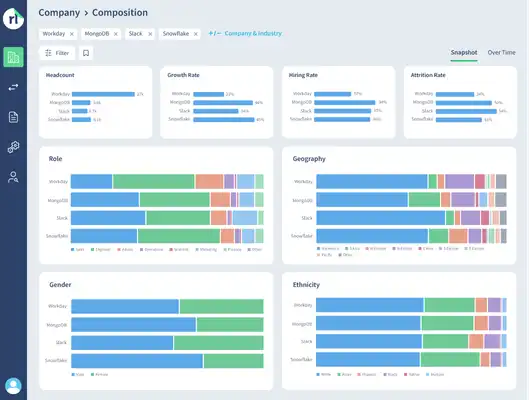Open the Filter button
The height and width of the screenshot is (400, 529).
pyautogui.click(x=57, y=53)
